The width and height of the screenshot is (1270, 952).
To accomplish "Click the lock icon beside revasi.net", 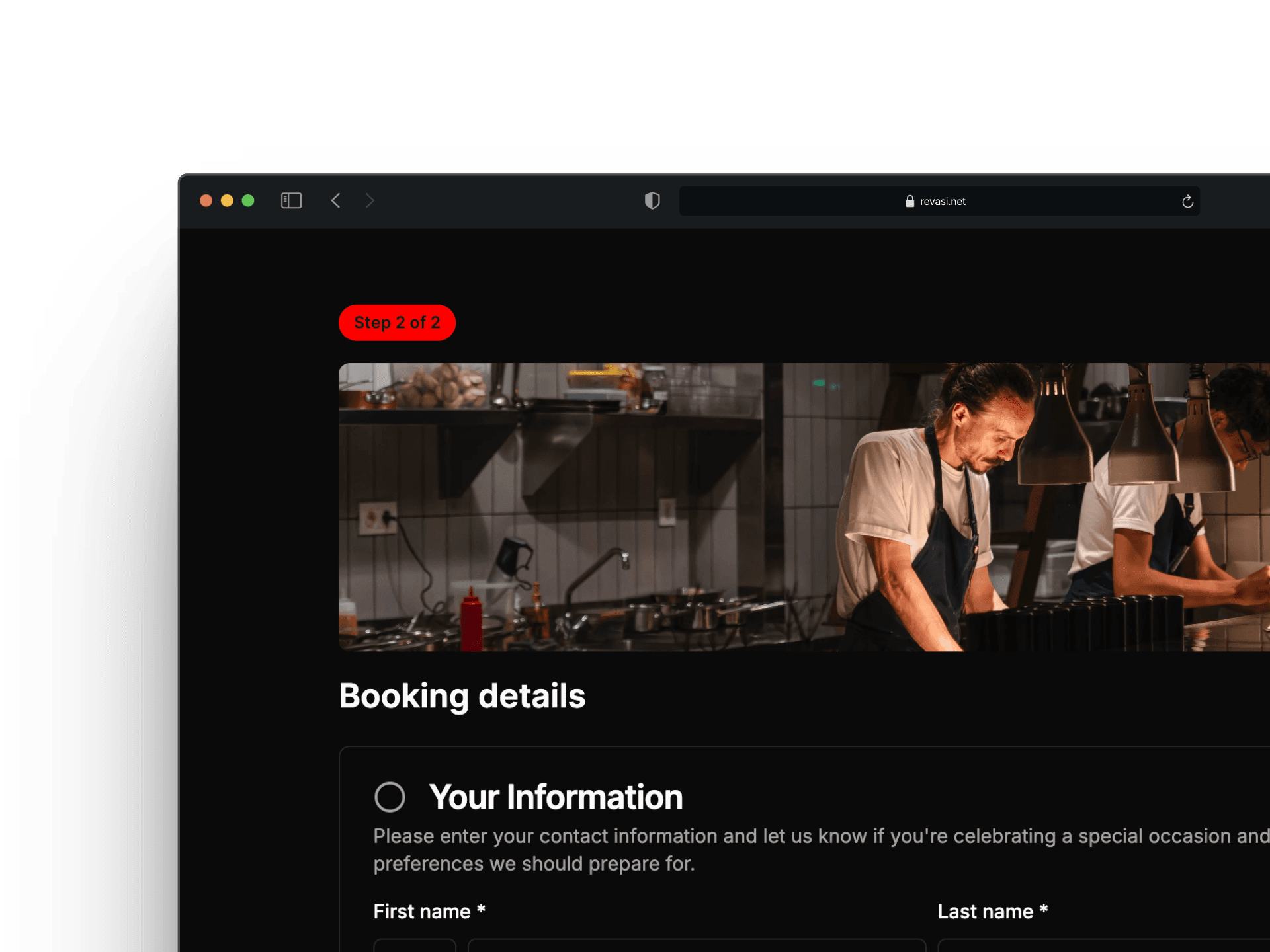I will (910, 201).
